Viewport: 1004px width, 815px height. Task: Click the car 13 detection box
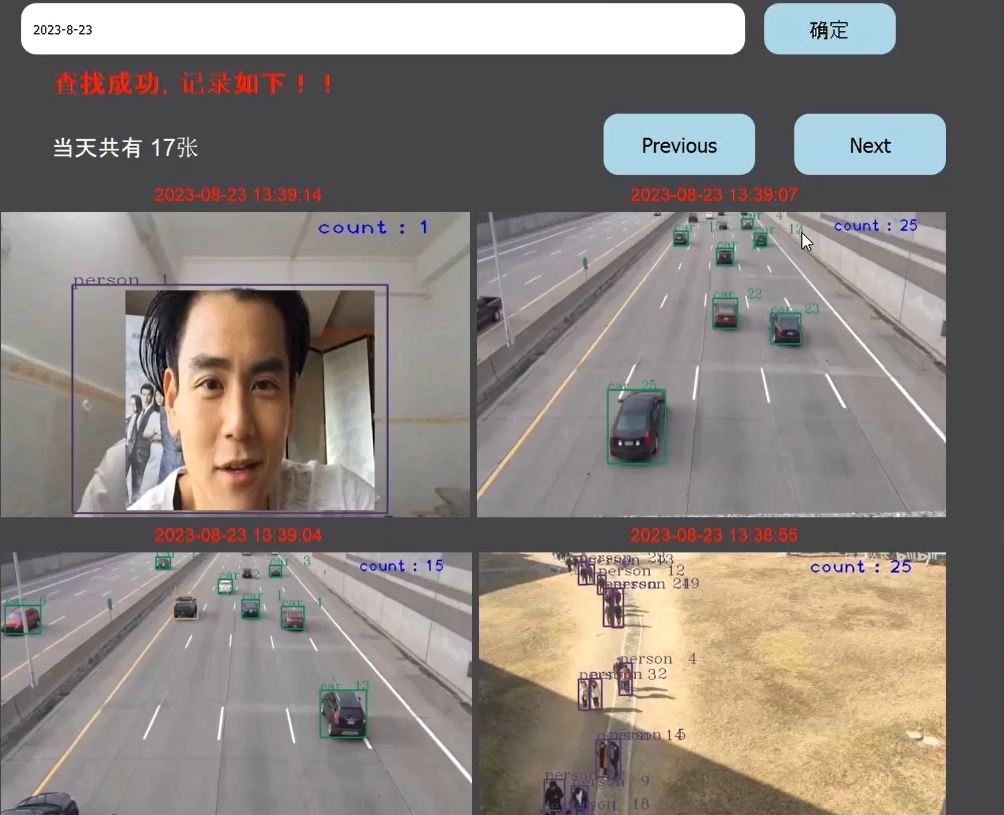[343, 713]
